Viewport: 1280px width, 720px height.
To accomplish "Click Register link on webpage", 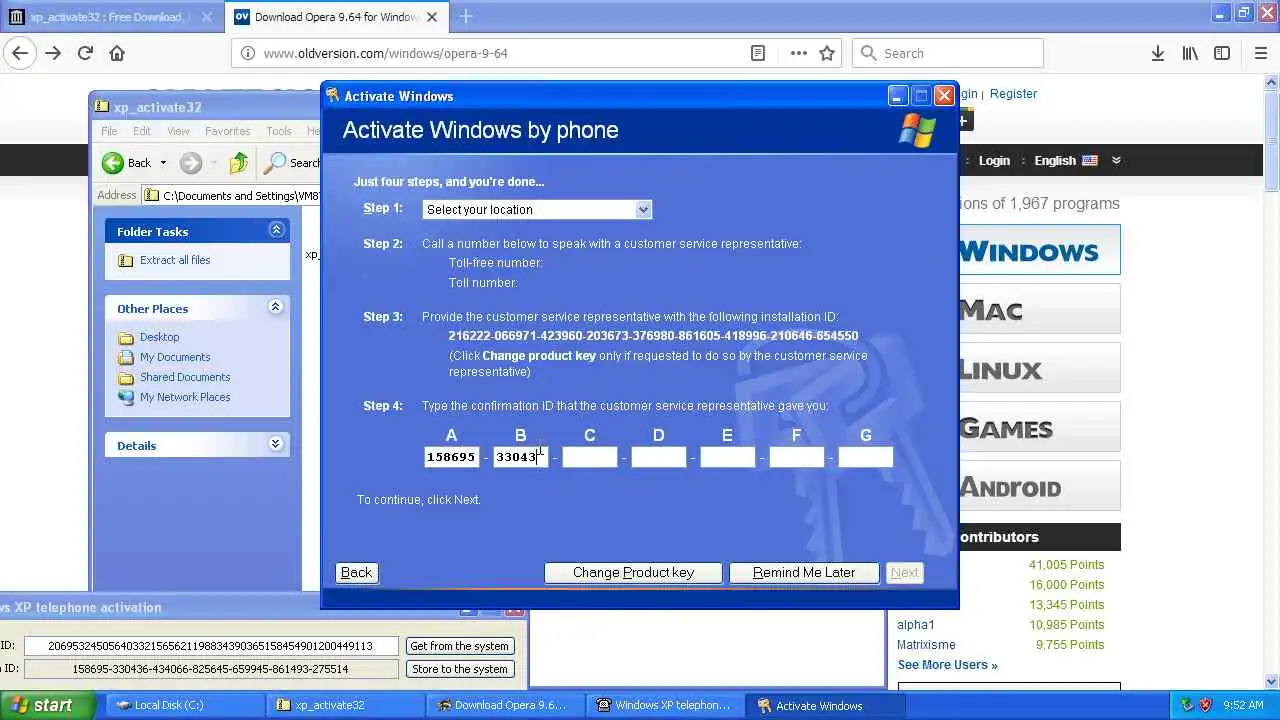I will pos(1013,93).
